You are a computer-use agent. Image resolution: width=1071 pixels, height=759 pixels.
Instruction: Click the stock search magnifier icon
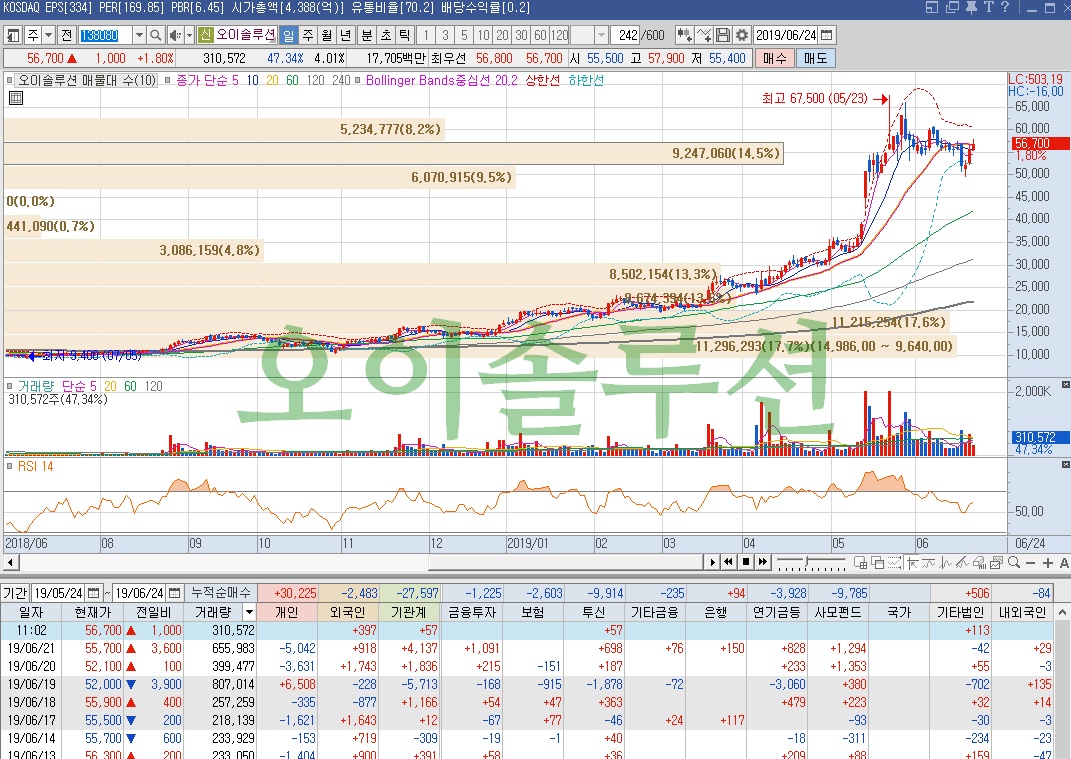tap(156, 35)
